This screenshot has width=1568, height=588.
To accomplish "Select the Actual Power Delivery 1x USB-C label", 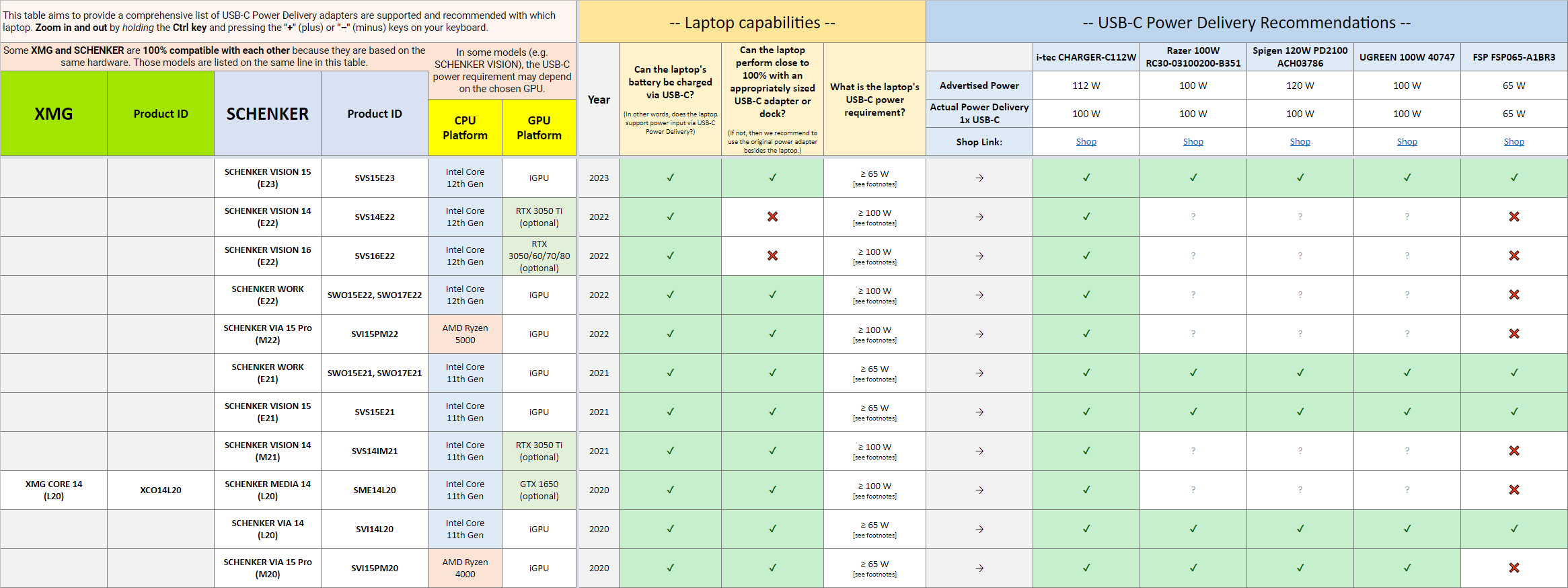I will point(979,113).
